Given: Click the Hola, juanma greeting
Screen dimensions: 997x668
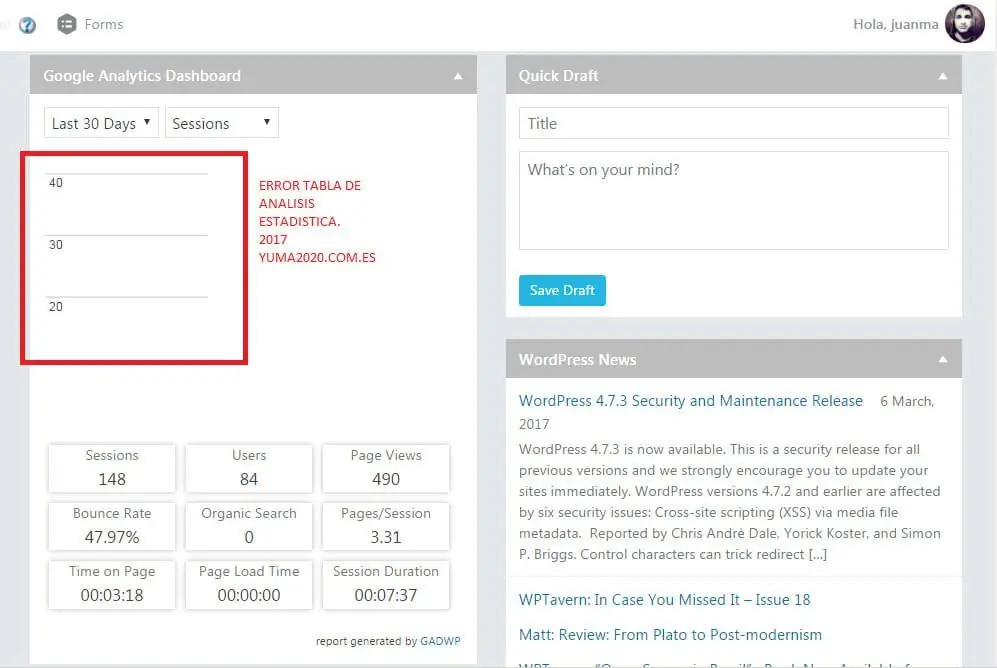Looking at the screenshot, I should click(895, 24).
